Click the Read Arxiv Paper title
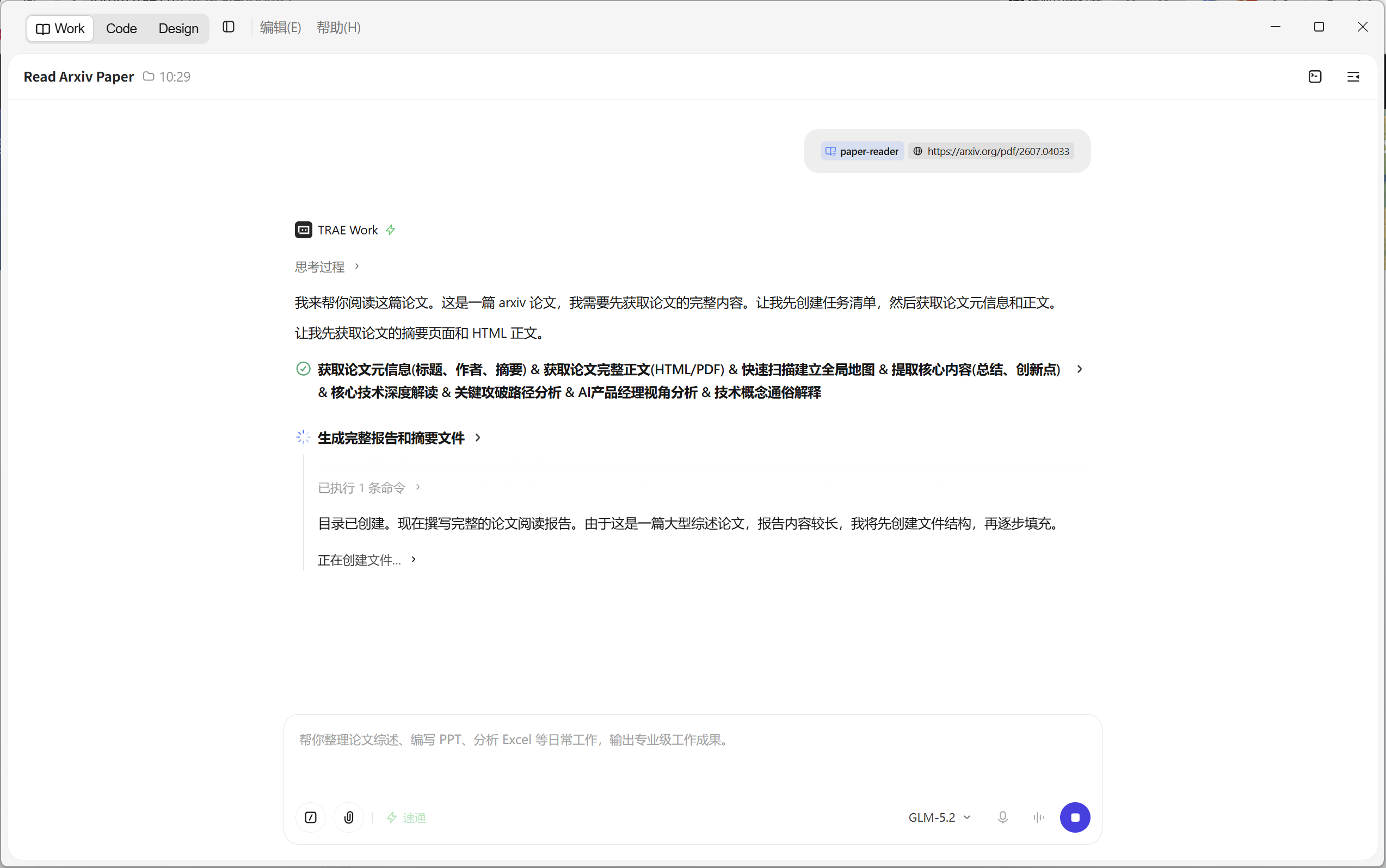Image resolution: width=1386 pixels, height=868 pixels. (79, 76)
